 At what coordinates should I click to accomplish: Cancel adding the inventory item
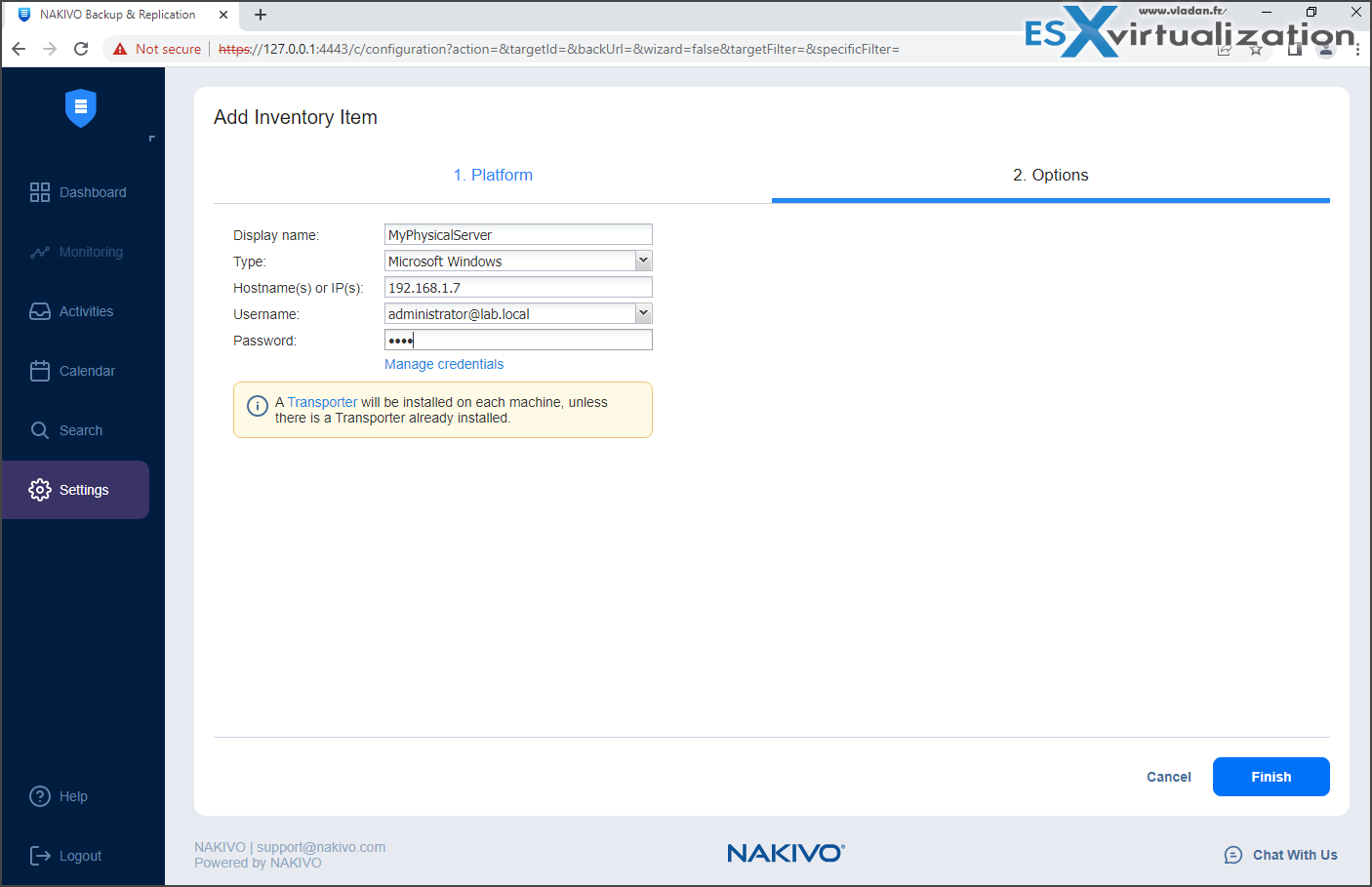click(x=1169, y=777)
